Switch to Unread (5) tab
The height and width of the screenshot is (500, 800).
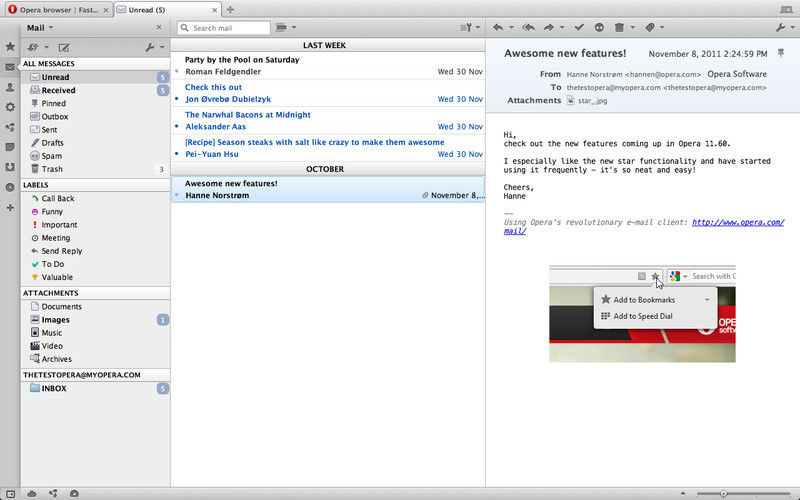point(168,10)
